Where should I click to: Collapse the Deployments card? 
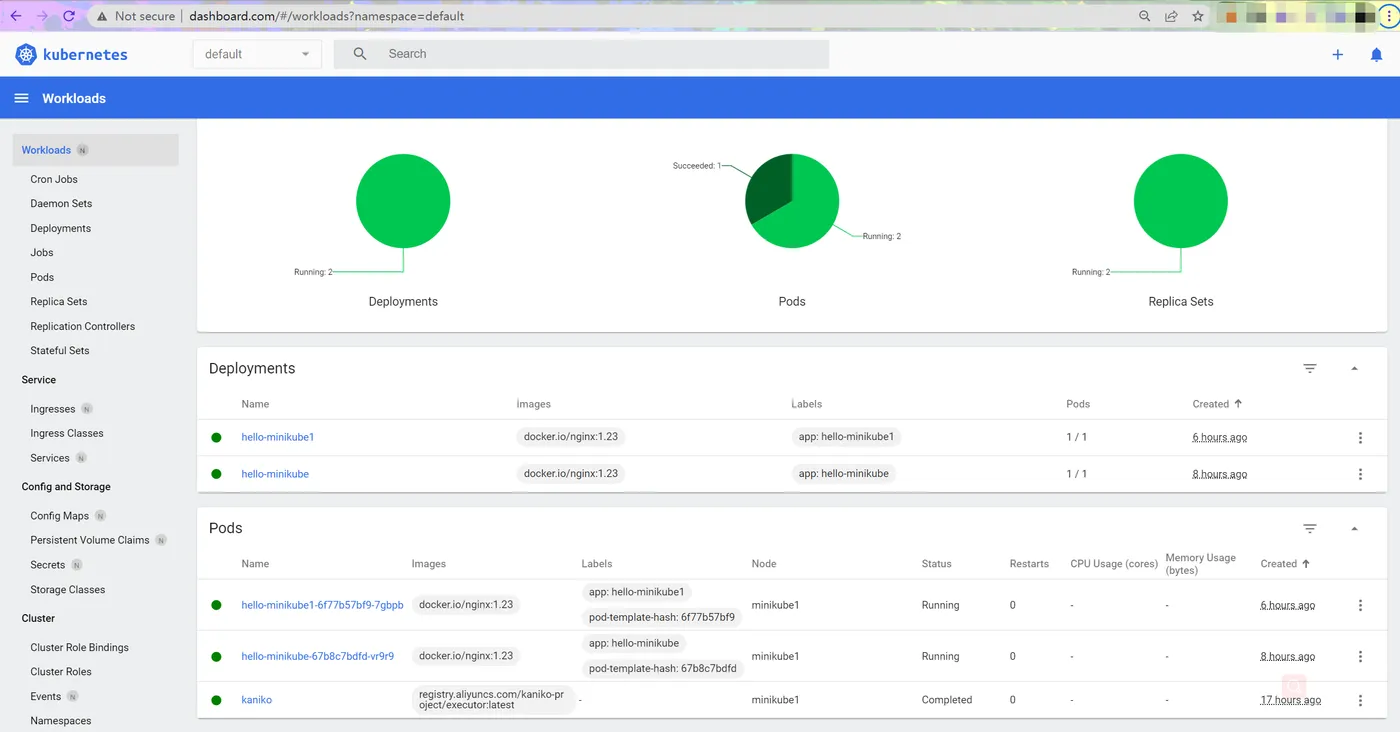tap(1355, 368)
